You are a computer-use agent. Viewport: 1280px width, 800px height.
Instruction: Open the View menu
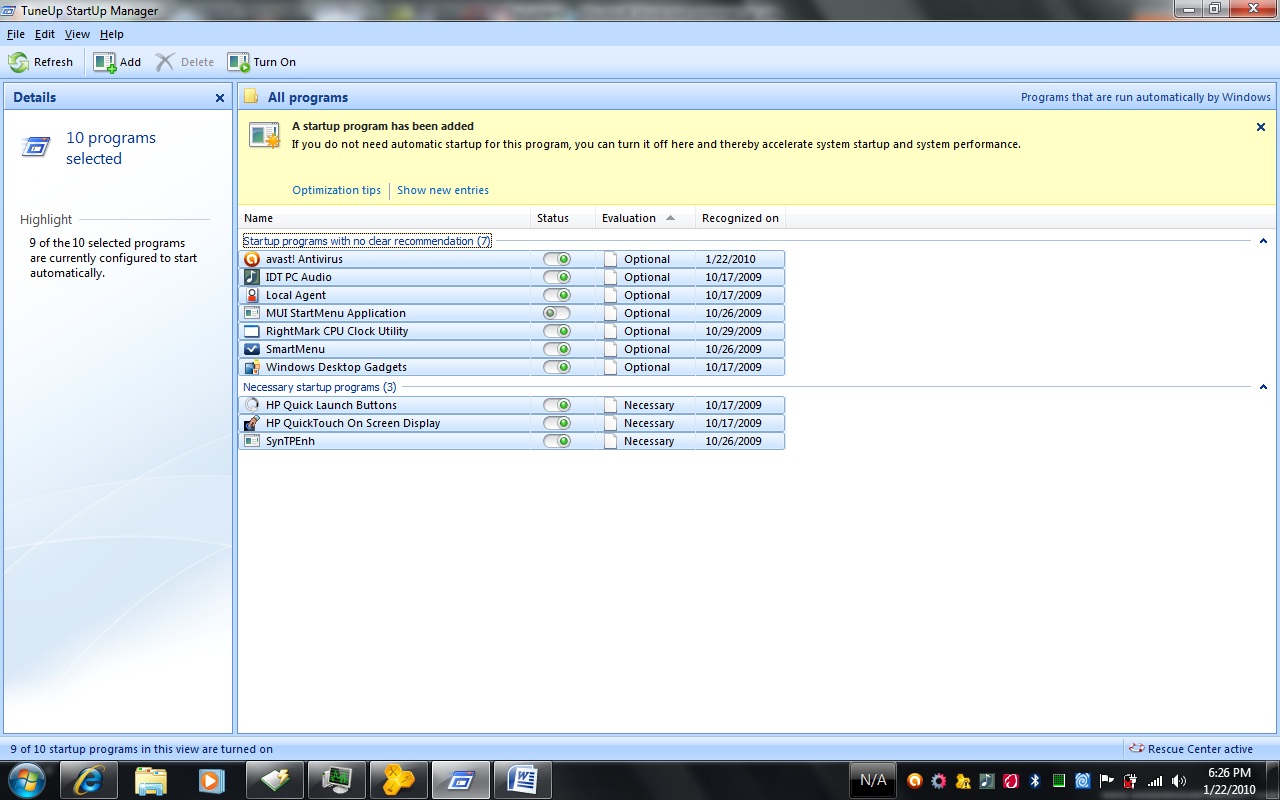pos(77,34)
